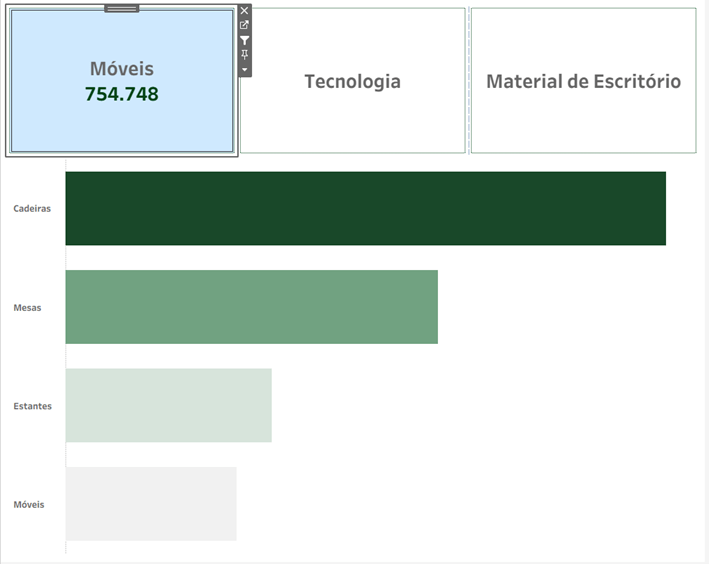Click the medium green Mesas bar
The image size is (709, 564).
[x=251, y=307]
